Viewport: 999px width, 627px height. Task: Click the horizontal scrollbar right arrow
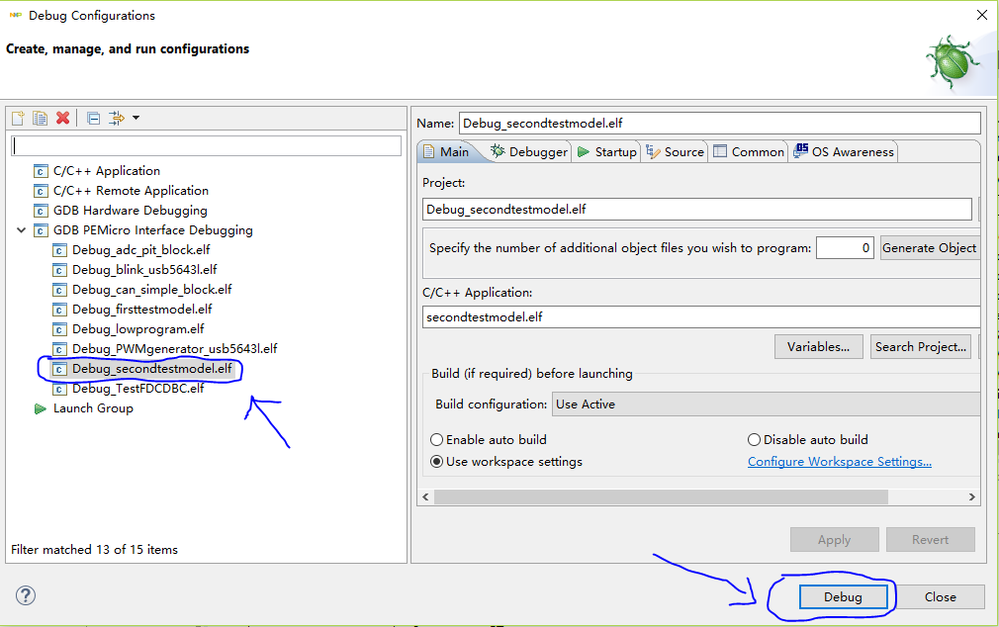pos(972,496)
